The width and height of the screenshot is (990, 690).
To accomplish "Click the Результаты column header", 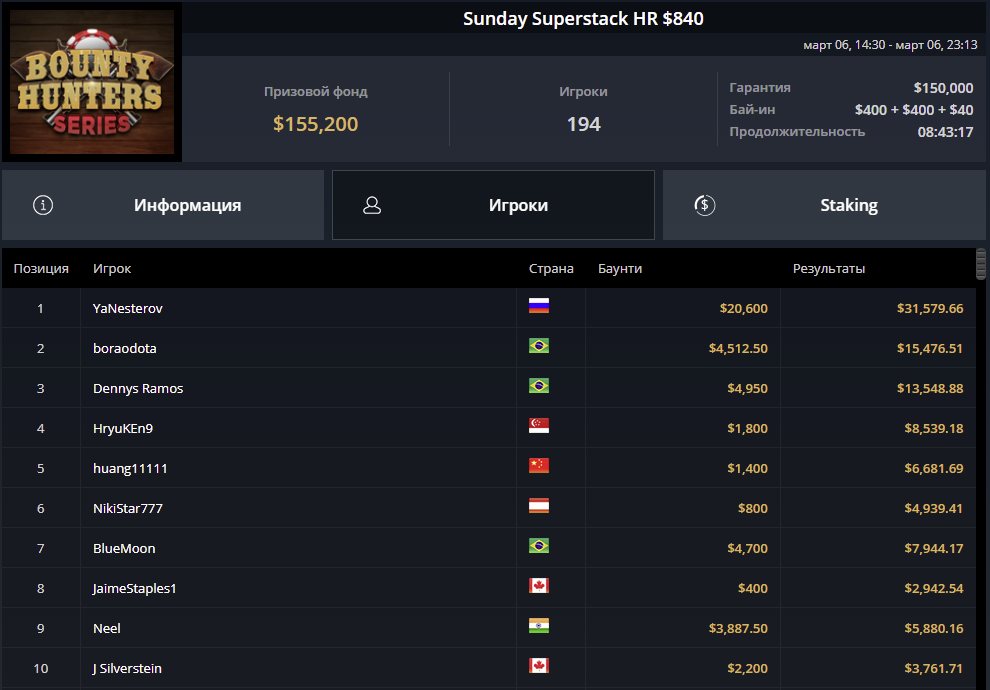I will (x=829, y=268).
